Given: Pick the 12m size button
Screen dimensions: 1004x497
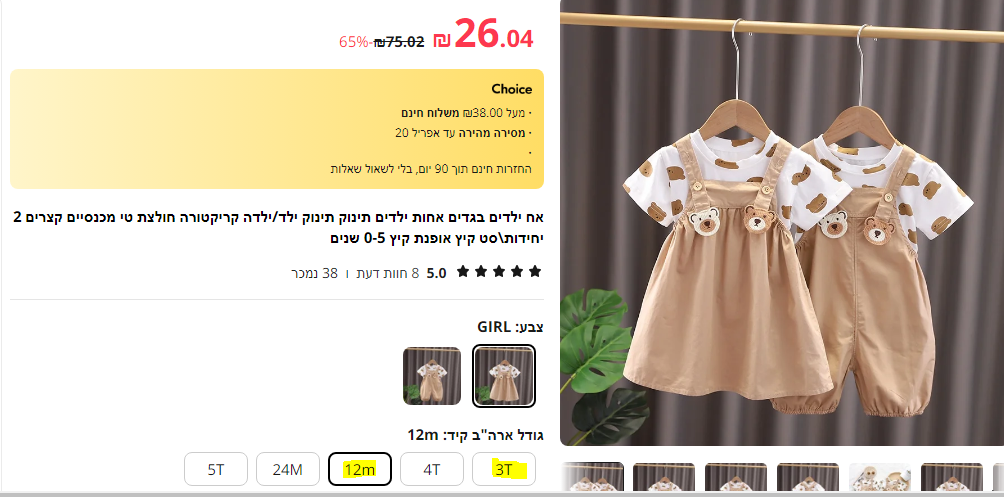Looking at the screenshot, I should click(x=360, y=469).
